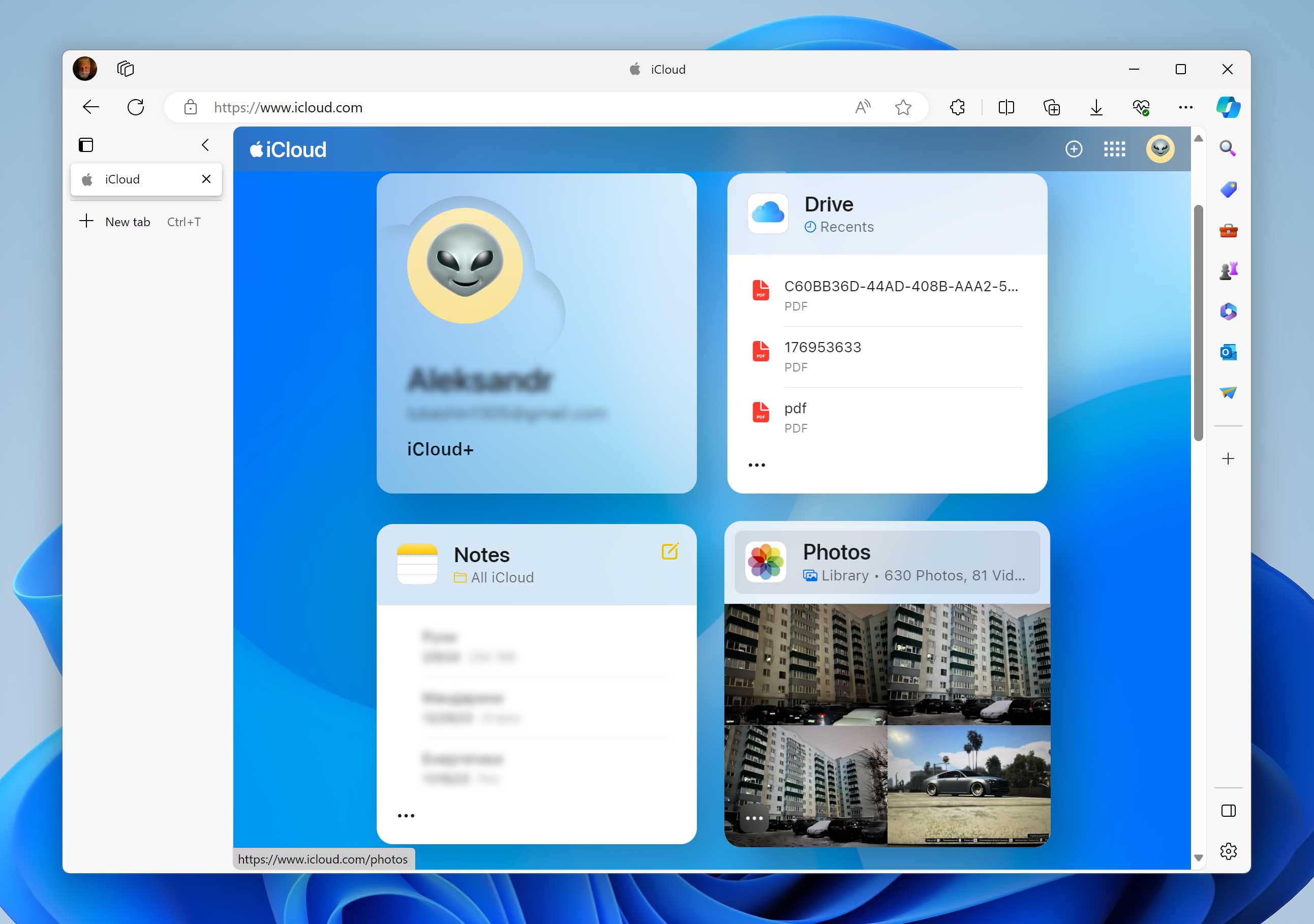
Task: Open Edge sidebar Shopping tag icon
Action: tap(1228, 189)
